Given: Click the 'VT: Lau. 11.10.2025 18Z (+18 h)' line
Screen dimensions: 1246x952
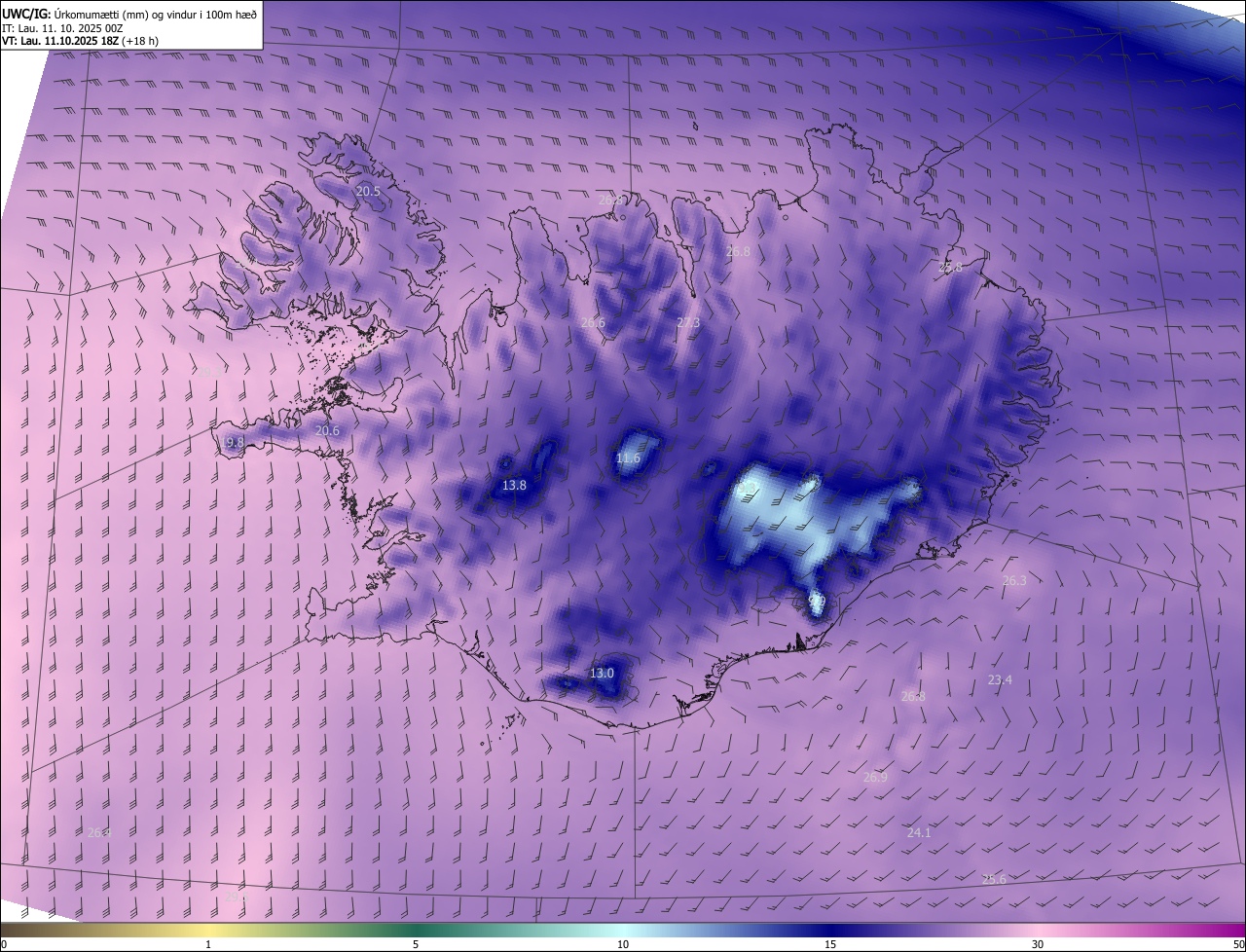Looking at the screenshot, I should click(x=80, y=42).
